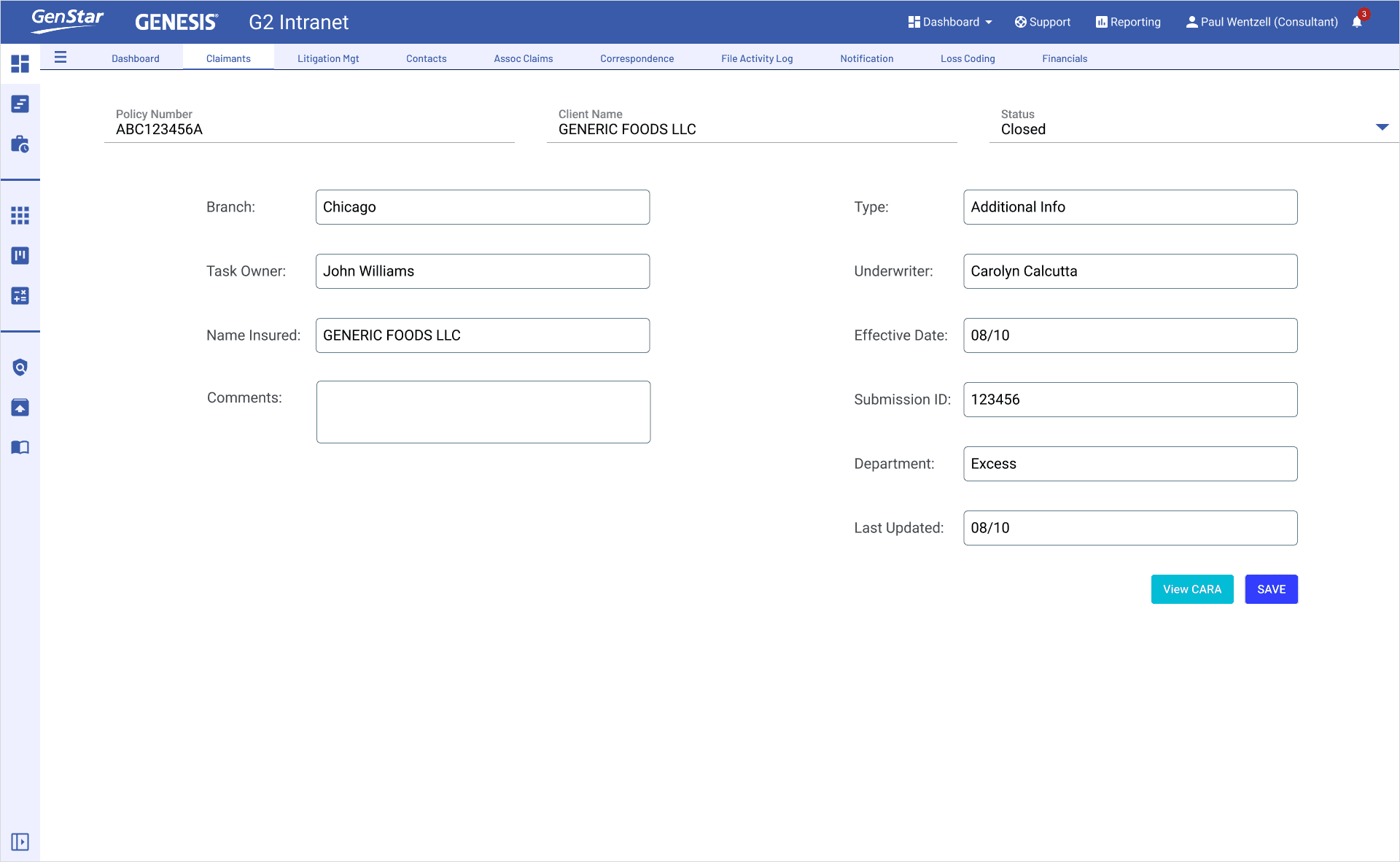Open the shield search icon in sidebar
The height and width of the screenshot is (862, 1400).
[20, 367]
